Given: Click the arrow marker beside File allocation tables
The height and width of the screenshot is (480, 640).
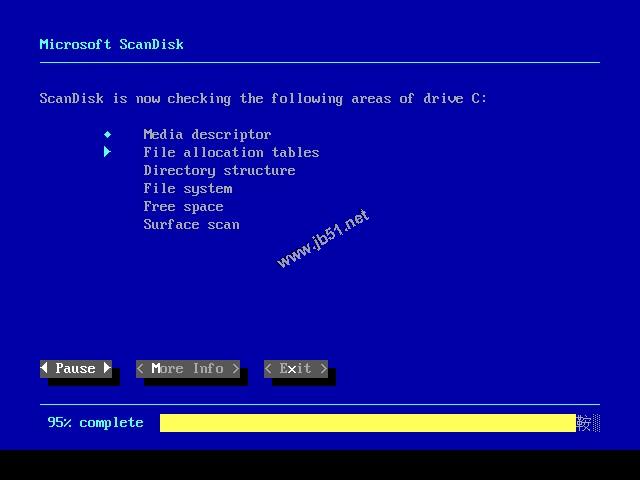Looking at the screenshot, I should [107, 152].
